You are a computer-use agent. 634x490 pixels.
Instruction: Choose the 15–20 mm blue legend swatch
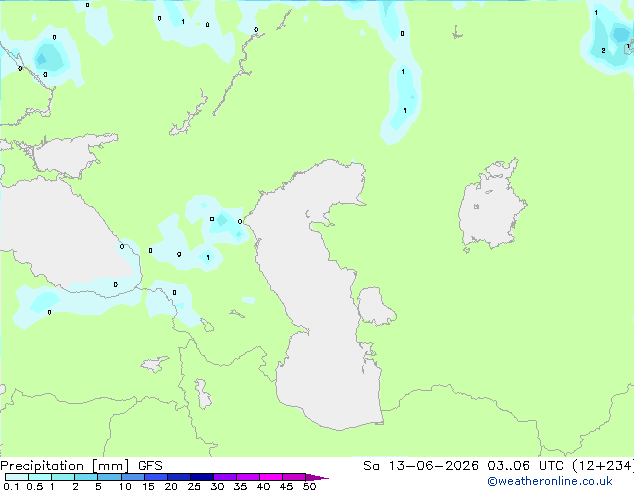point(155,477)
